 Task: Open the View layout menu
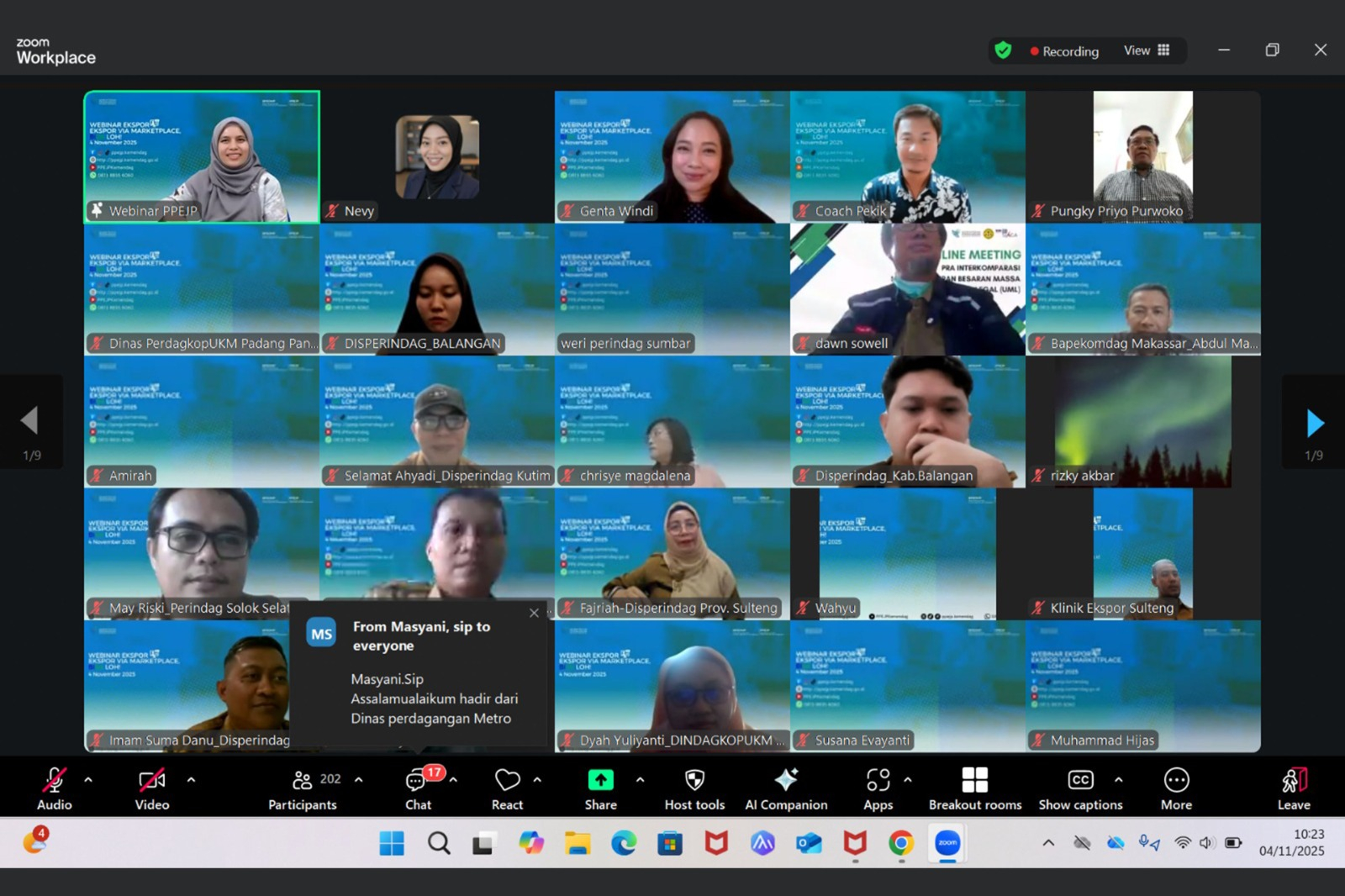(x=1147, y=50)
